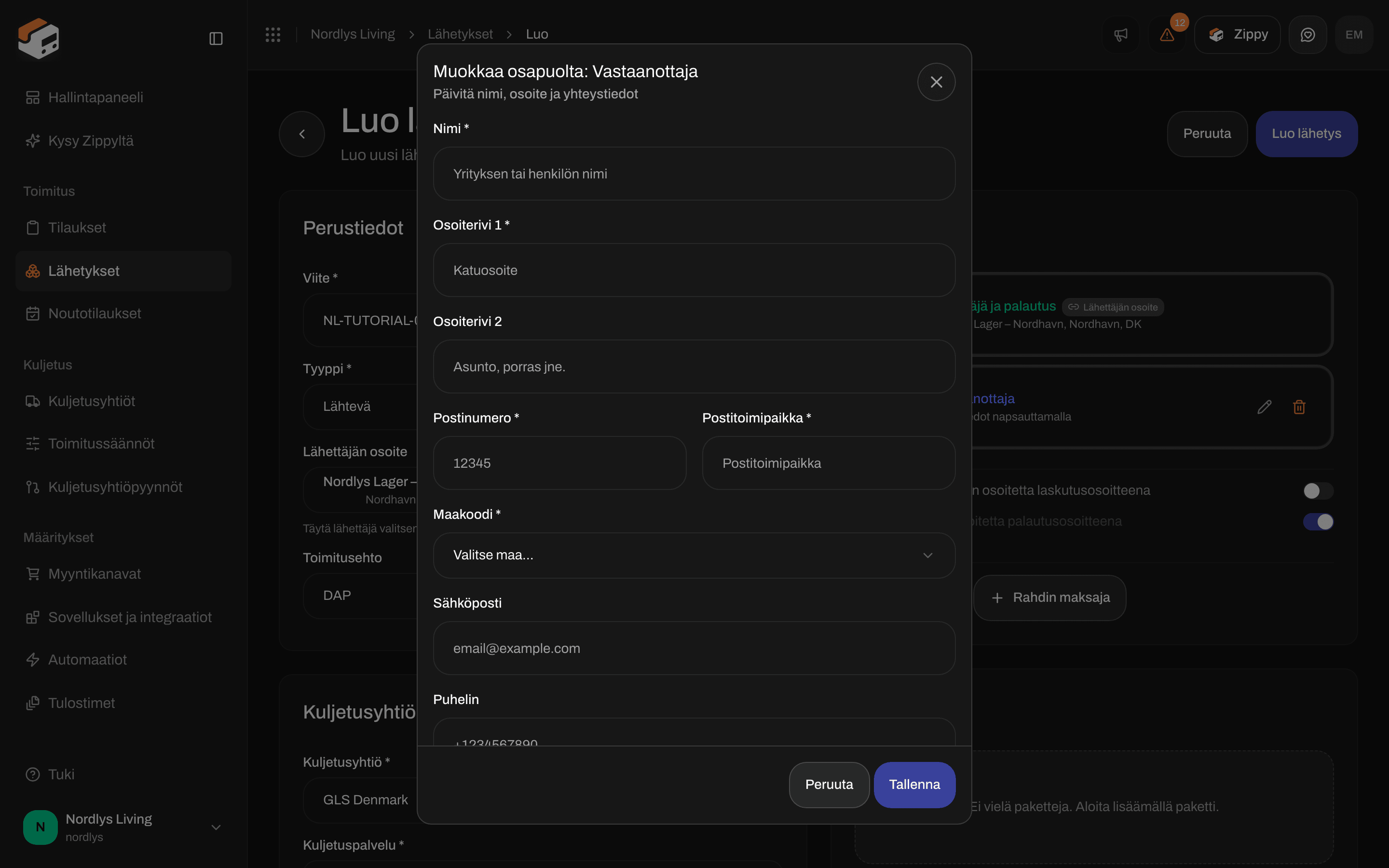Open Automaatiot
The width and height of the screenshot is (1389, 868).
pos(123,660)
